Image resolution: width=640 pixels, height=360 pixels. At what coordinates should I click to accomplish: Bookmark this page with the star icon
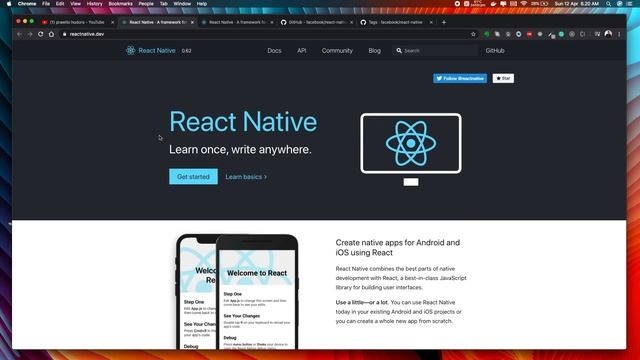coord(473,34)
